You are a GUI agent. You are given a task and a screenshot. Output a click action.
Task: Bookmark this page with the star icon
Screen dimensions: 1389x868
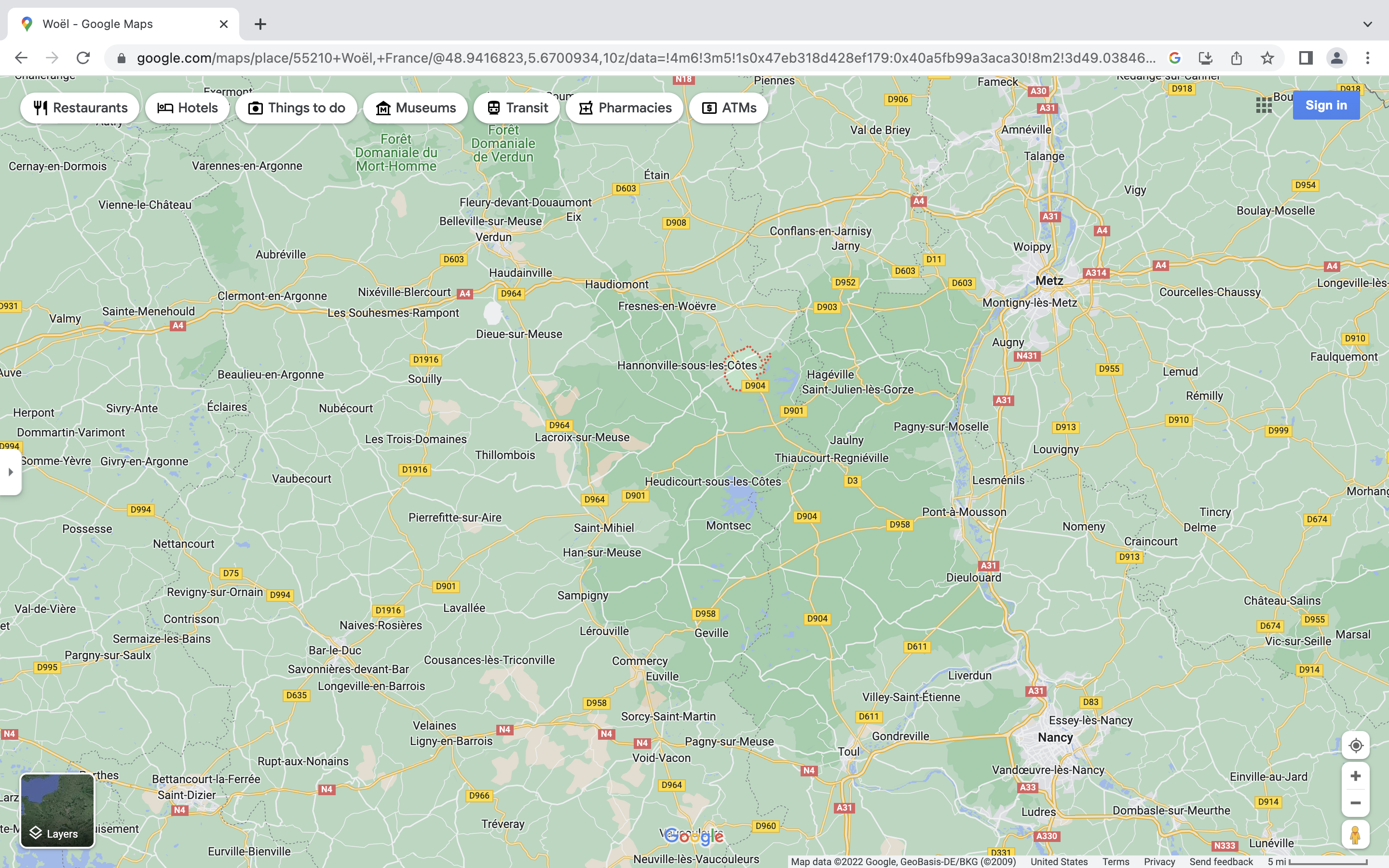pos(1267,58)
